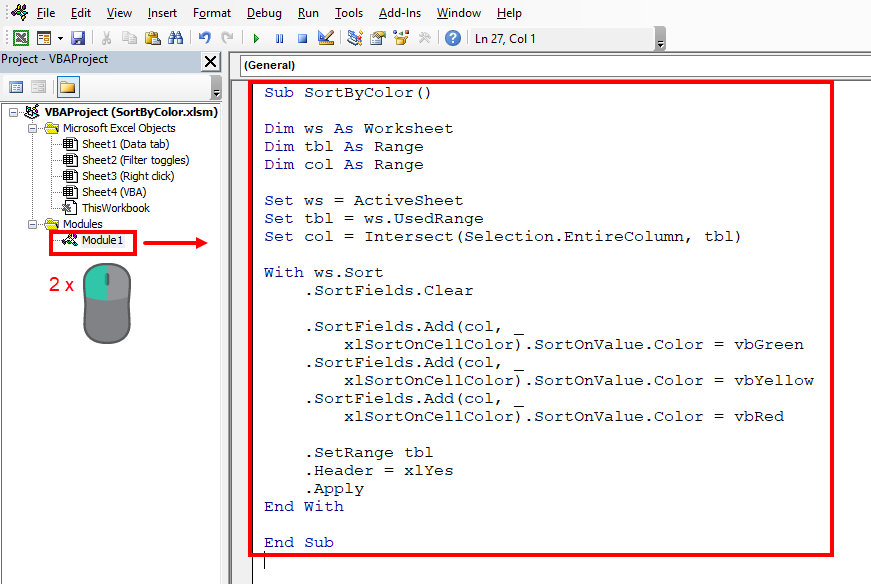Click the Set tbl = ws.UsedRange line

click(x=374, y=219)
